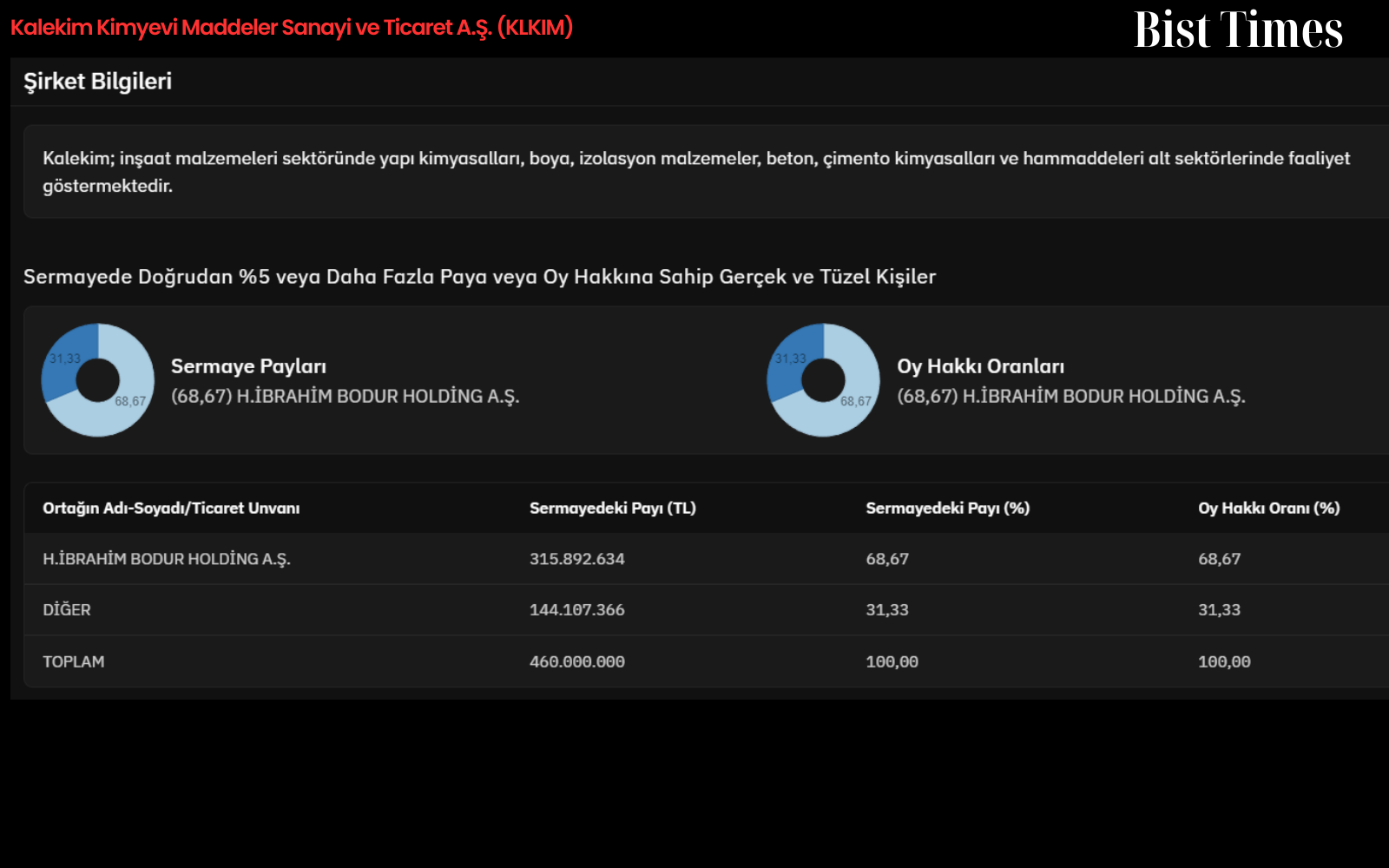Click the Şirket Bilgileri section header
The height and width of the screenshot is (868, 1389).
click(97, 82)
